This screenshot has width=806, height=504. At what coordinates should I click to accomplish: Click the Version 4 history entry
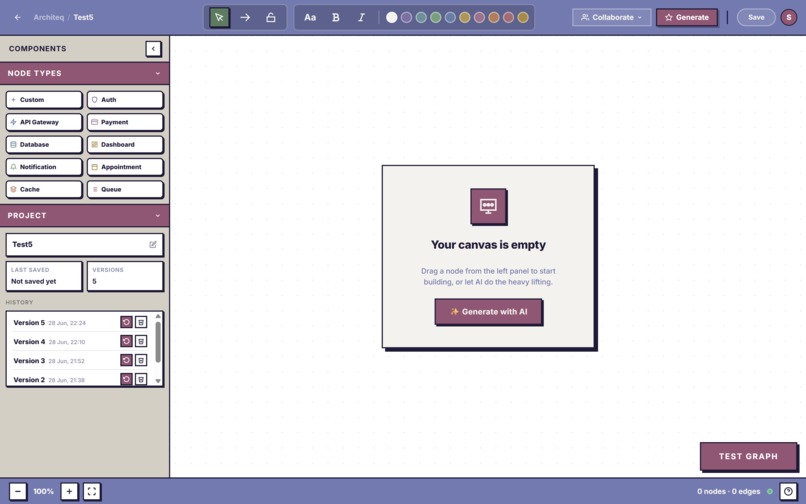[80, 341]
